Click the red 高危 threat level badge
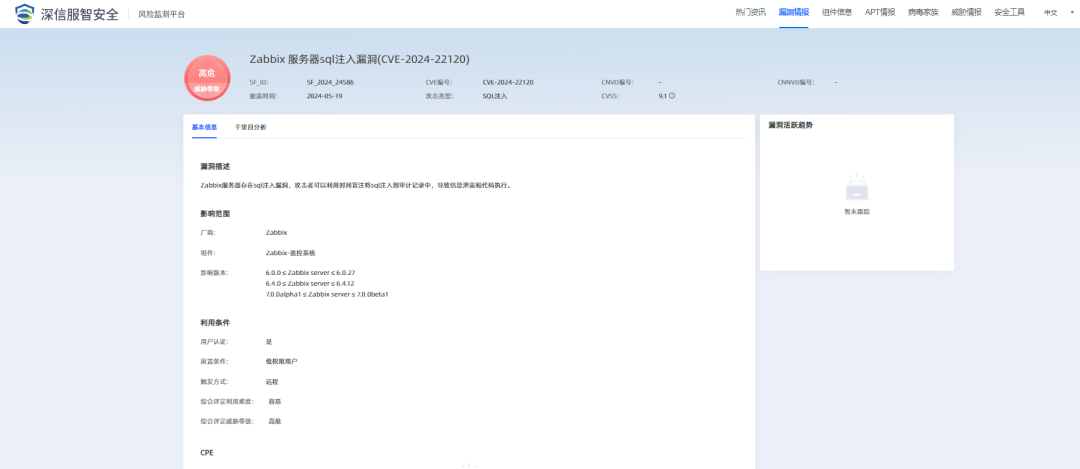 [x=207, y=79]
